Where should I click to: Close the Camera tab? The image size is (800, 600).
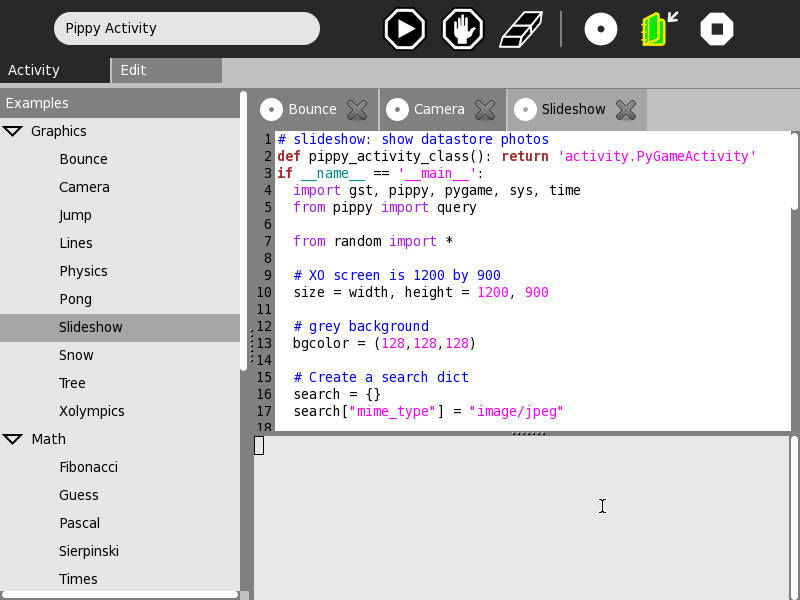coord(485,110)
